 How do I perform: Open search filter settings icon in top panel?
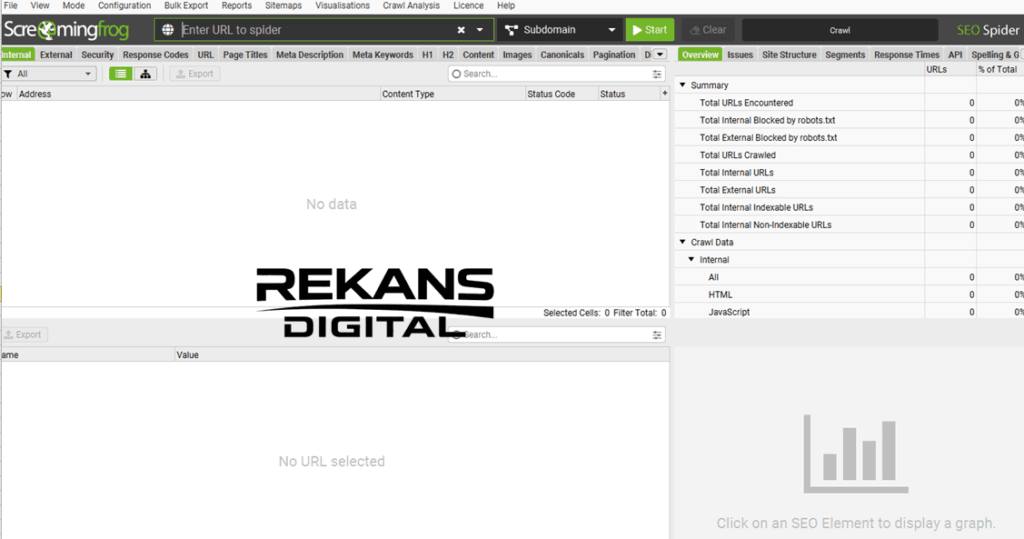tap(657, 74)
